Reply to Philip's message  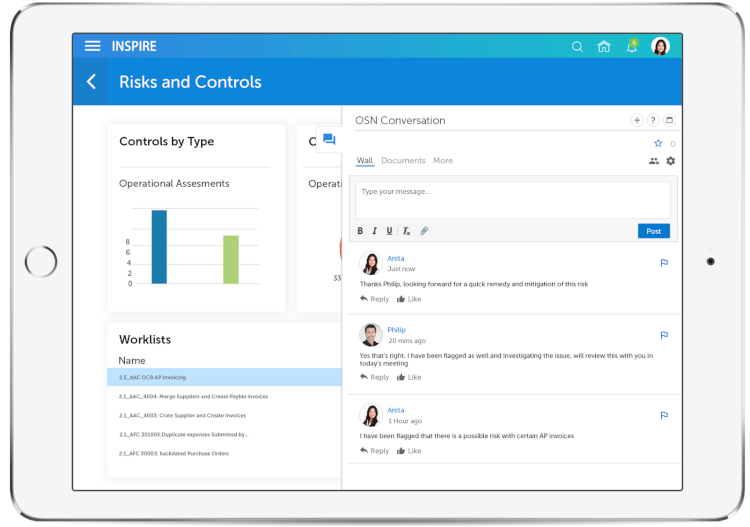(x=375, y=377)
